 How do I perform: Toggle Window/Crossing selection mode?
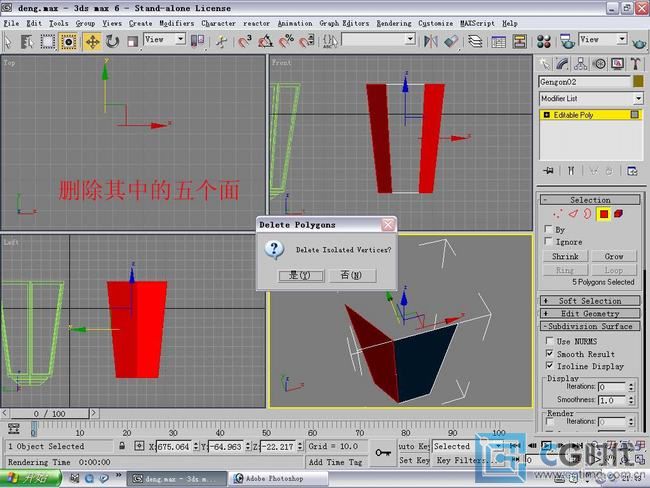(68, 42)
